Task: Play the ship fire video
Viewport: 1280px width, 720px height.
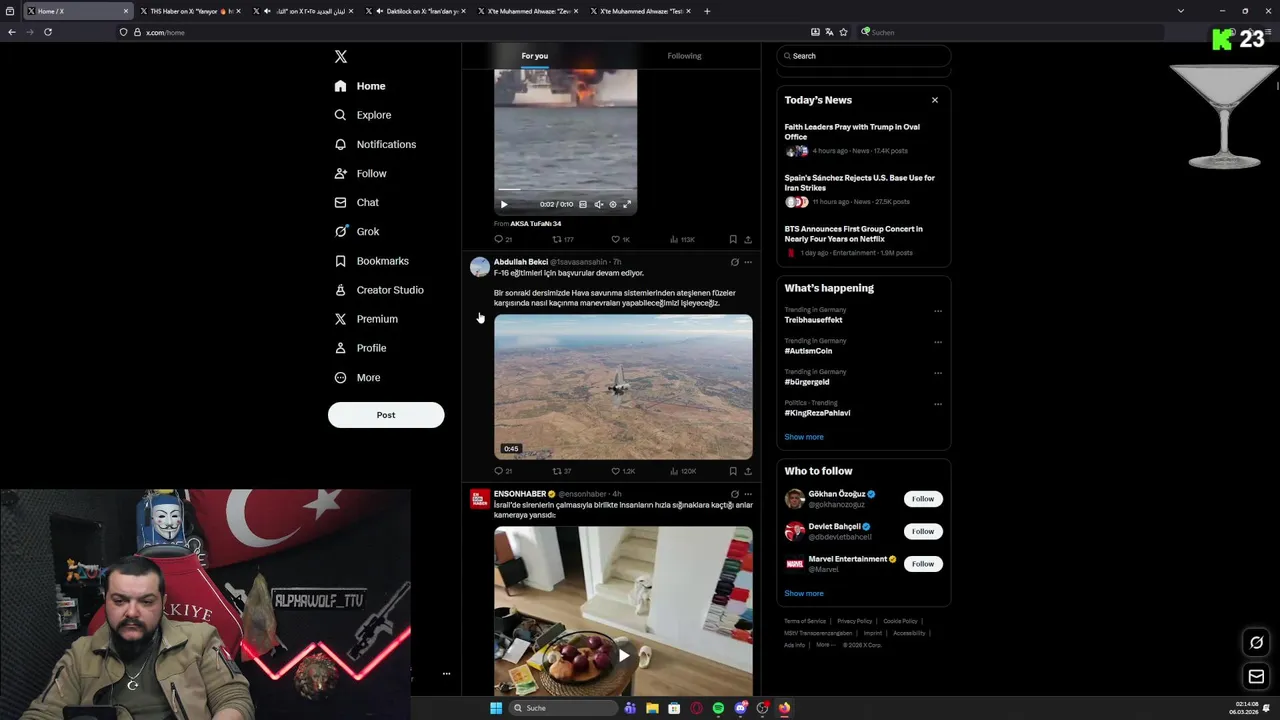Action: tap(504, 204)
